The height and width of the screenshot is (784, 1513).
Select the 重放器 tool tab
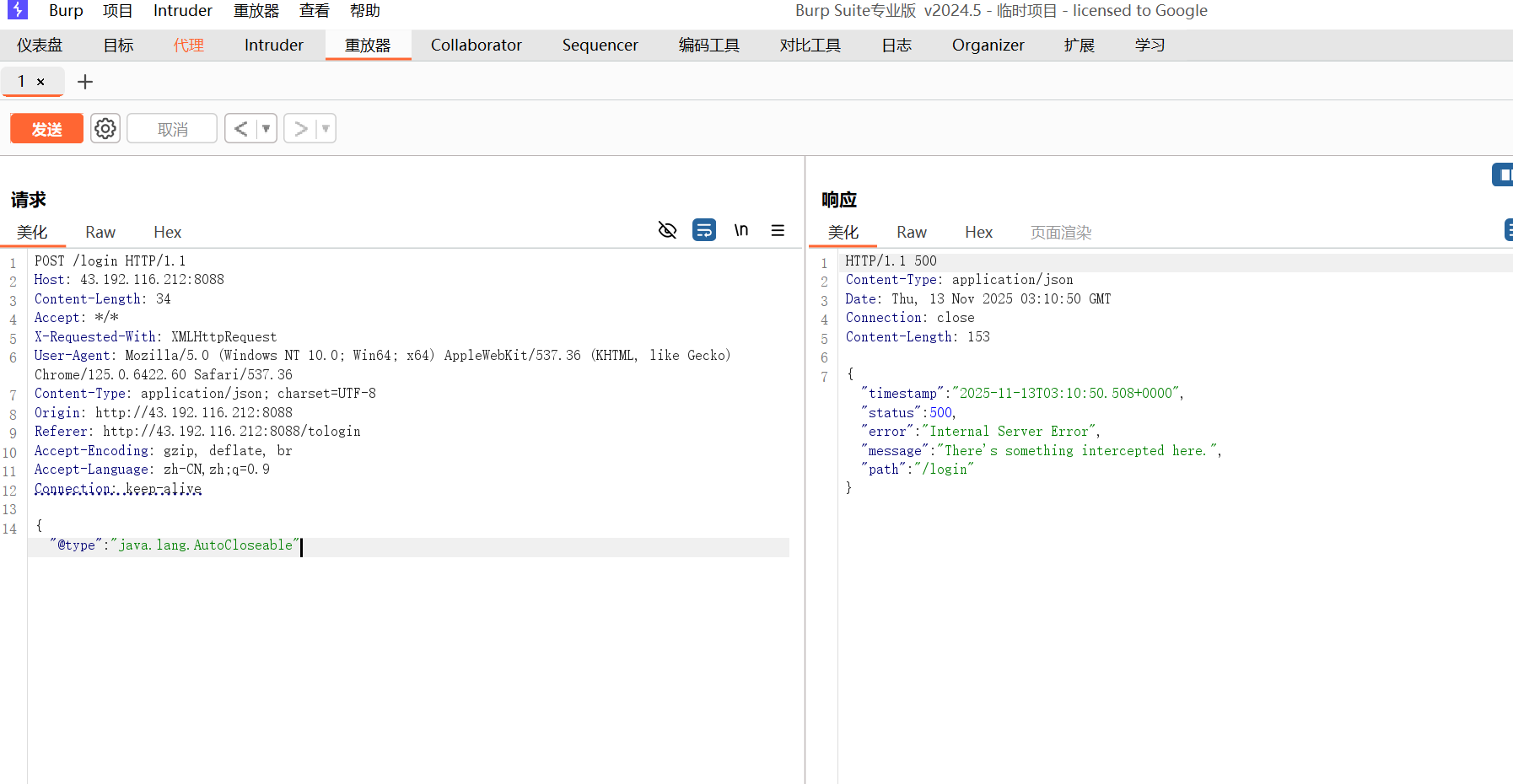pyautogui.click(x=368, y=45)
